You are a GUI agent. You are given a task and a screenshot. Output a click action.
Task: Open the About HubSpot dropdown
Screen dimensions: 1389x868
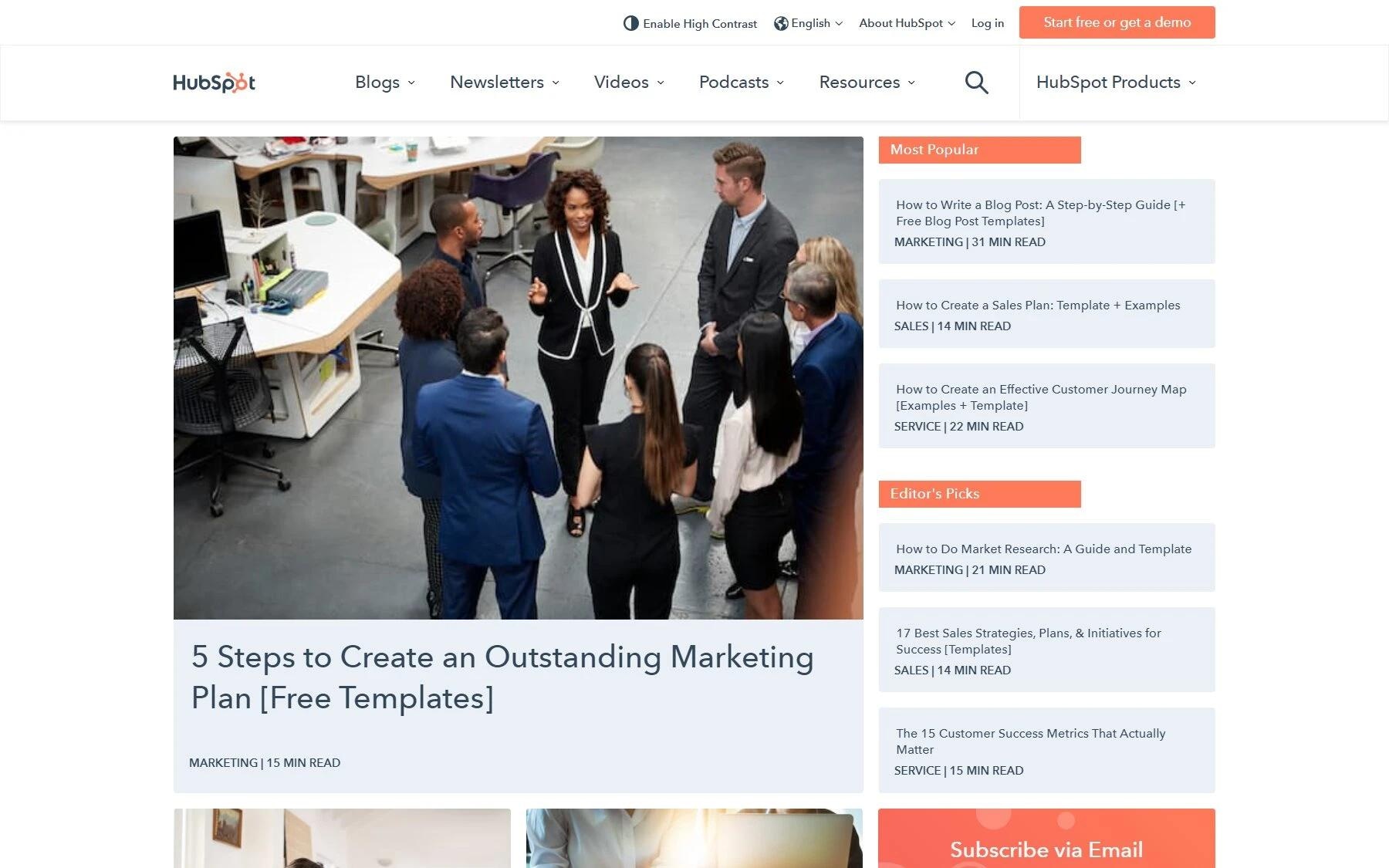tap(907, 23)
